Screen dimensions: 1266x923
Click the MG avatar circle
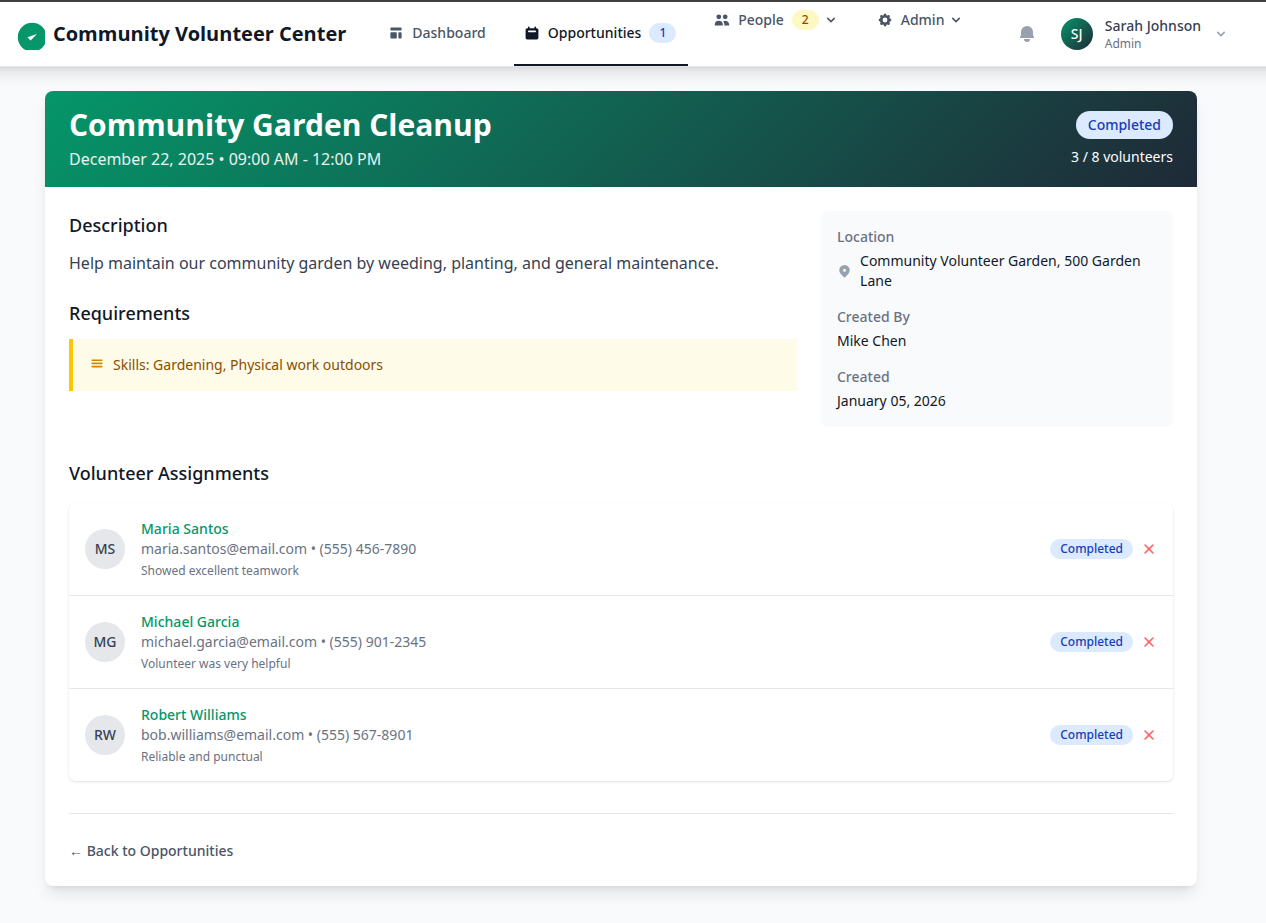[105, 642]
